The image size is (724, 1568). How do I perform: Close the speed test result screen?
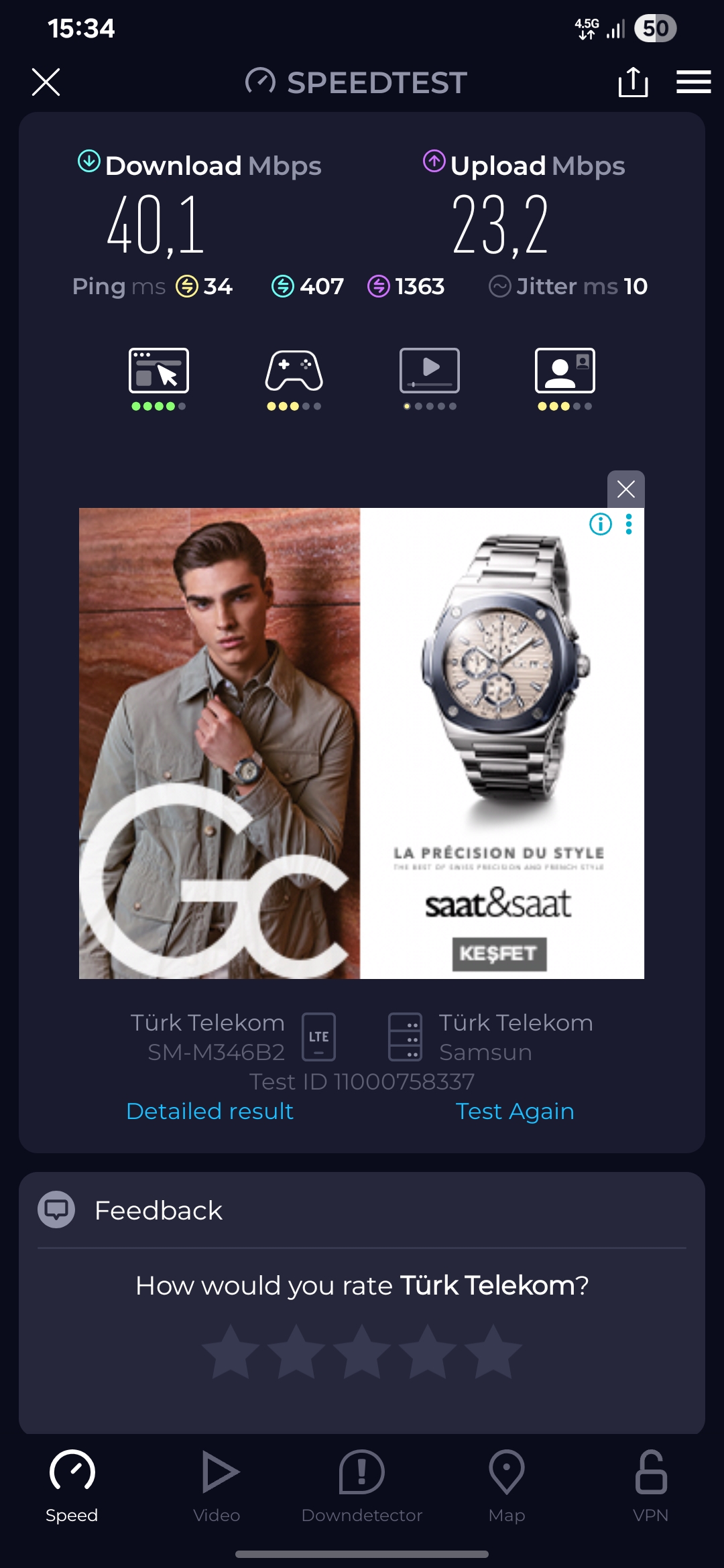[46, 82]
